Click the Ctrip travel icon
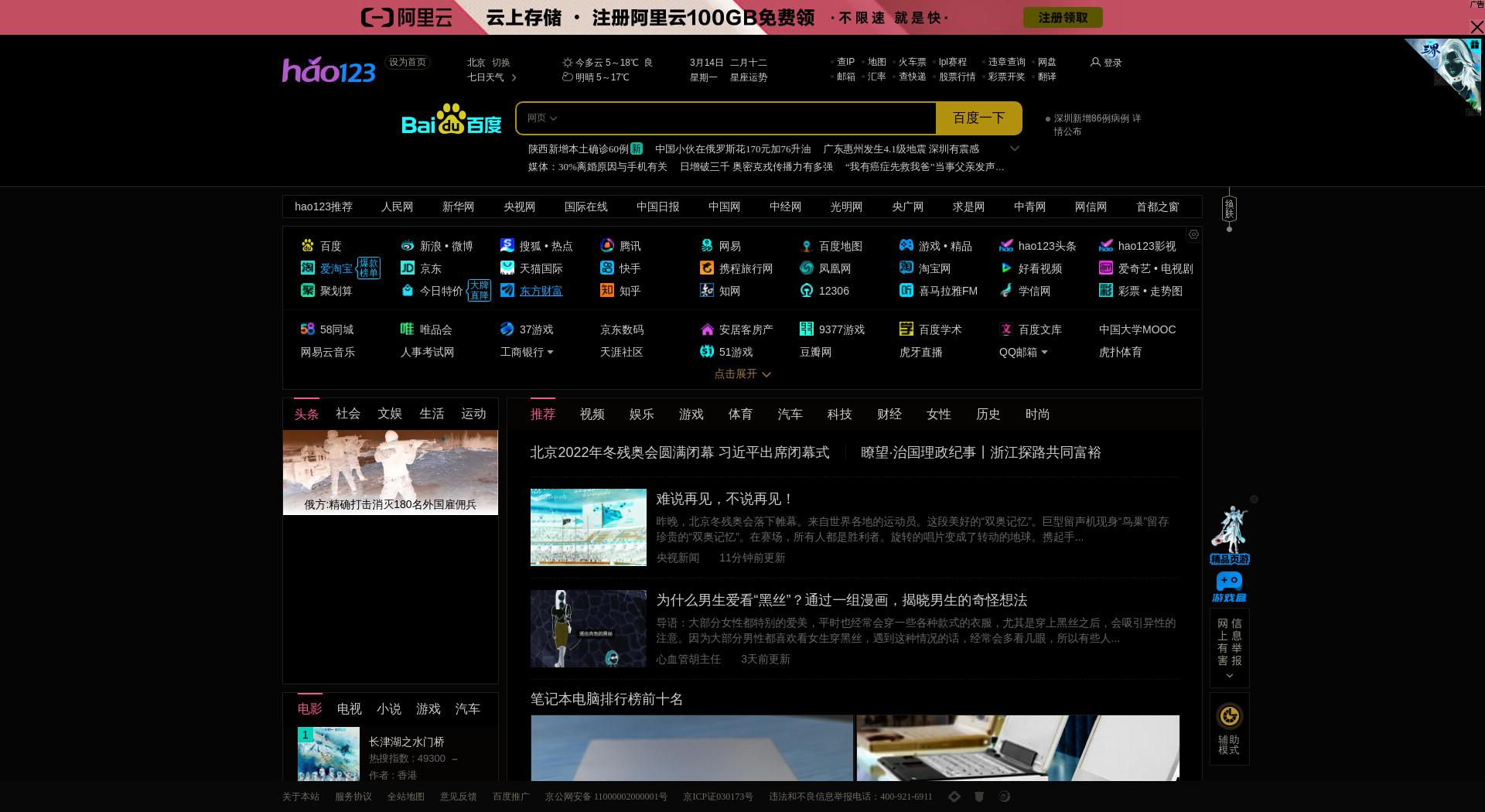 [707, 268]
